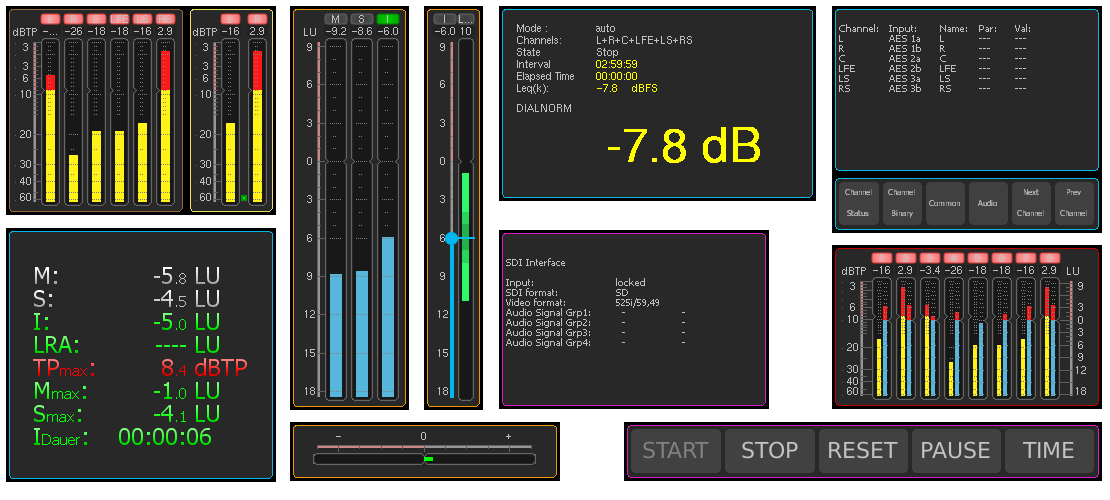Toggle channel 3 button in eight-channel meter
The image size is (1110, 500).
click(929, 258)
